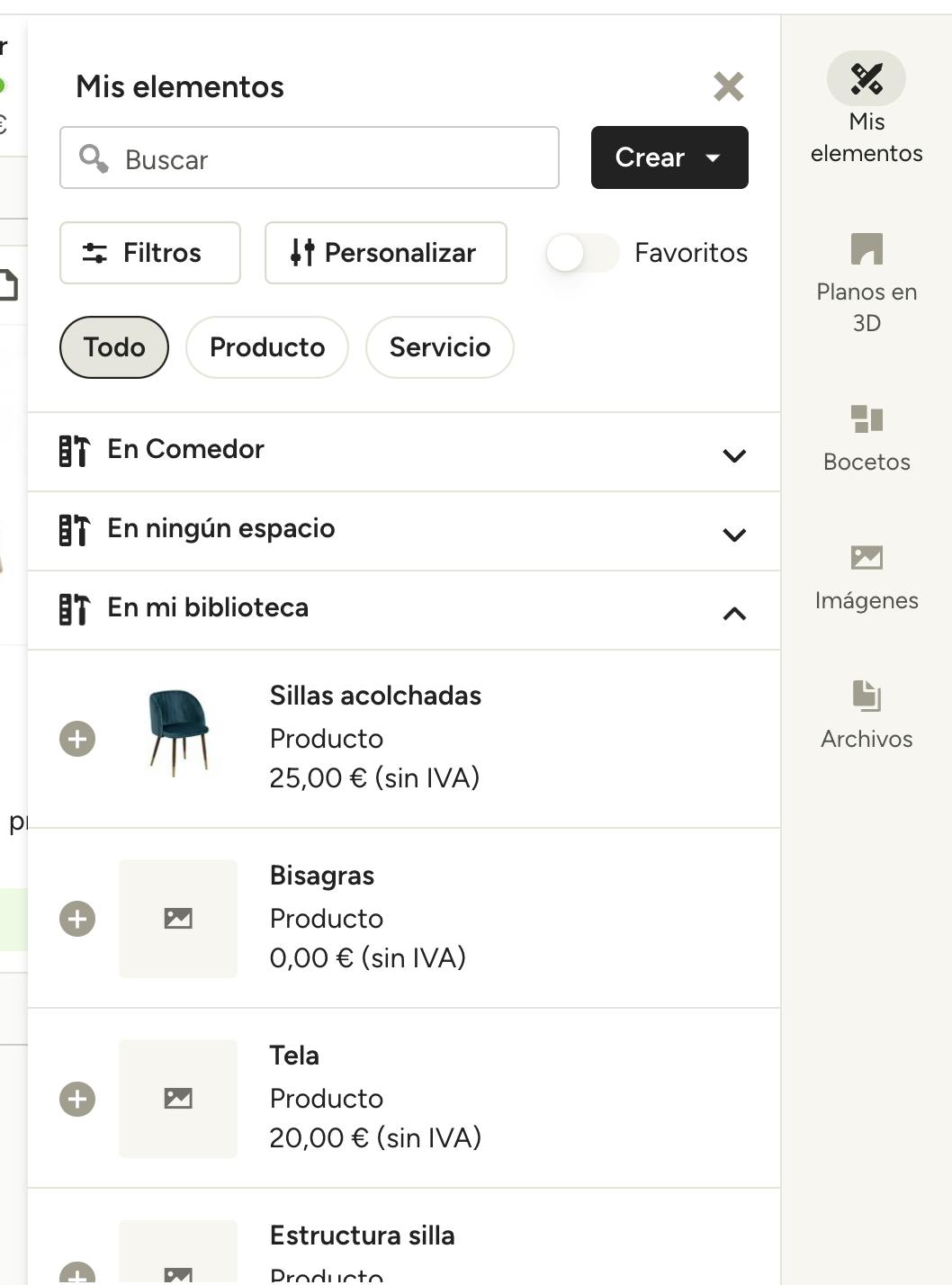Add Tela using its plus icon

click(77, 1099)
